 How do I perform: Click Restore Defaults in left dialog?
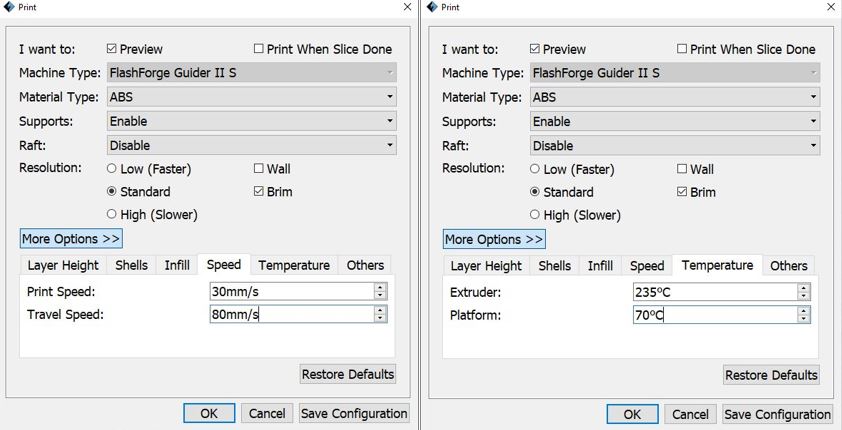[x=347, y=374]
